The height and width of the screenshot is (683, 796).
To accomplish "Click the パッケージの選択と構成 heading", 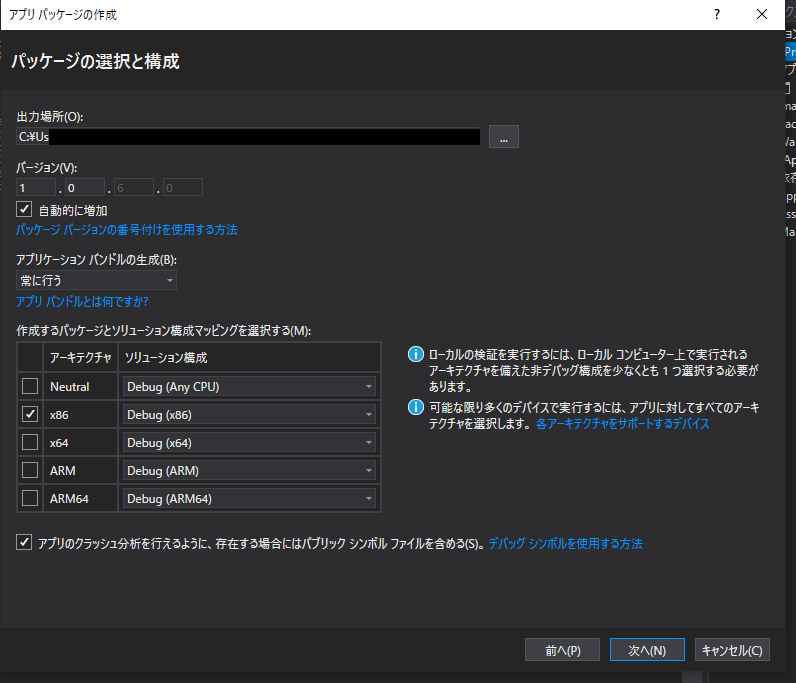I will 95,61.
